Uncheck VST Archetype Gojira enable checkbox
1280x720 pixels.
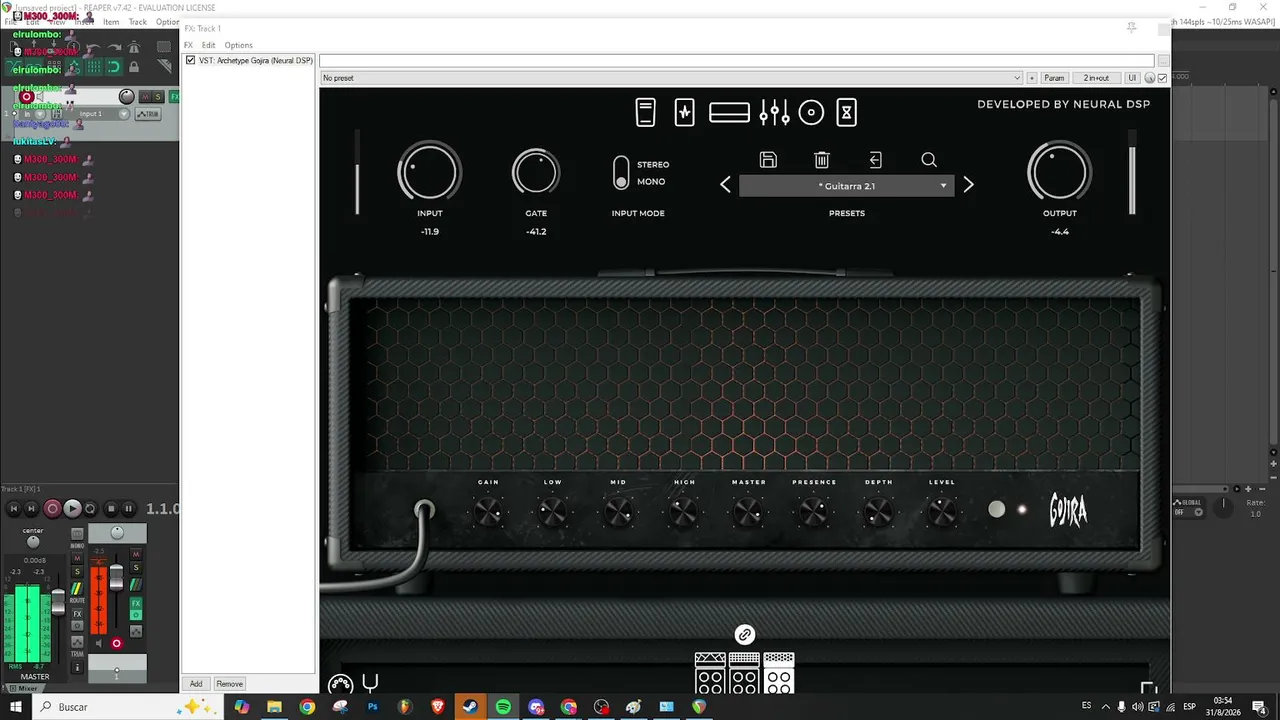coord(190,60)
